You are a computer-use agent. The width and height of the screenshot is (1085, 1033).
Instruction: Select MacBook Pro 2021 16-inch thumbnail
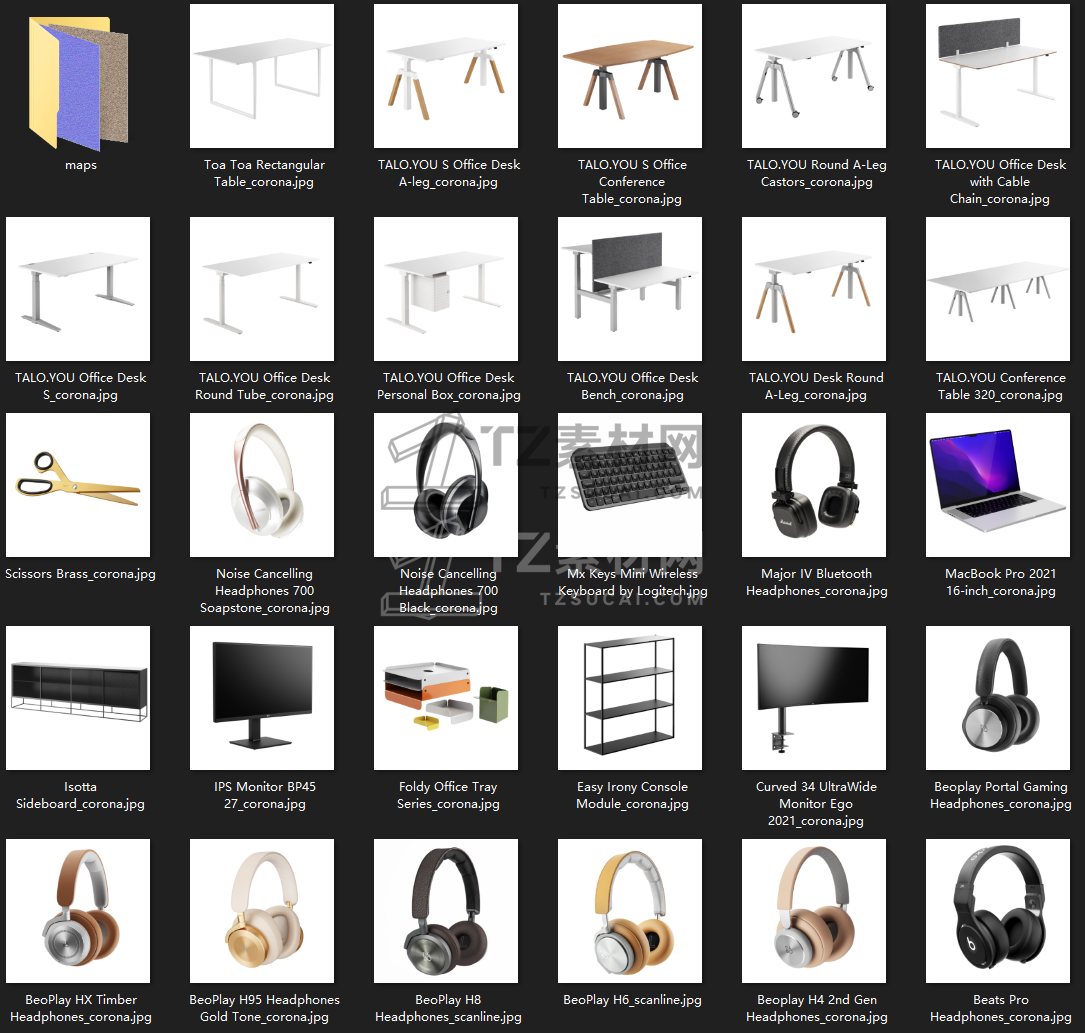(x=999, y=485)
